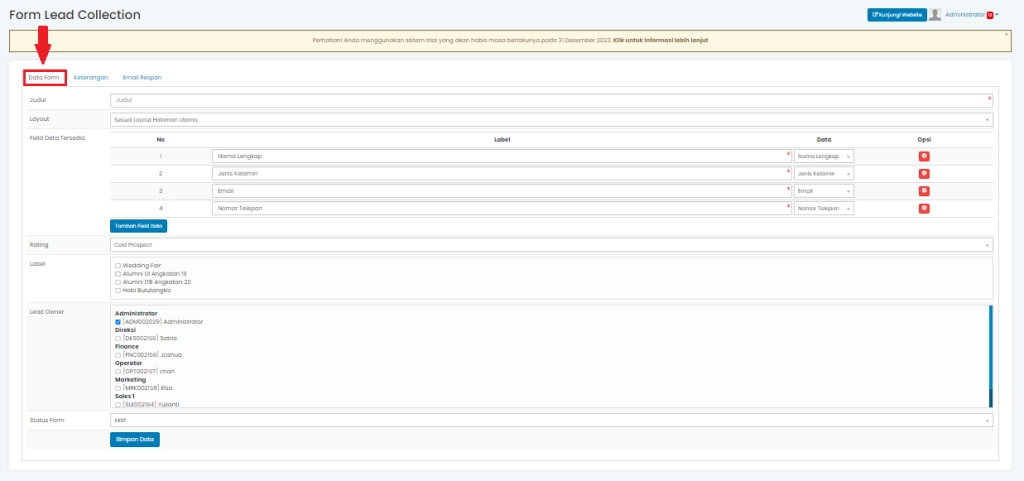This screenshot has height=481, width=1024.
Task: Check the Wedding Fair label
Action: click(x=118, y=266)
